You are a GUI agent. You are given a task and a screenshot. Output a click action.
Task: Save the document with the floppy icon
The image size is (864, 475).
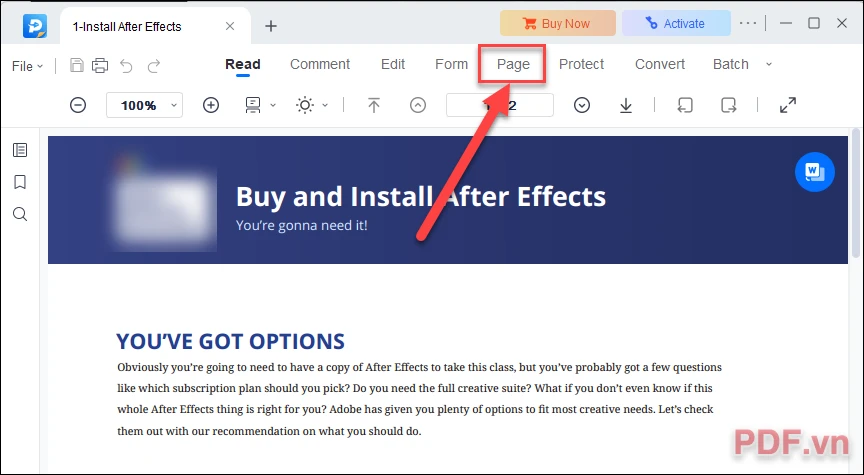(77, 66)
